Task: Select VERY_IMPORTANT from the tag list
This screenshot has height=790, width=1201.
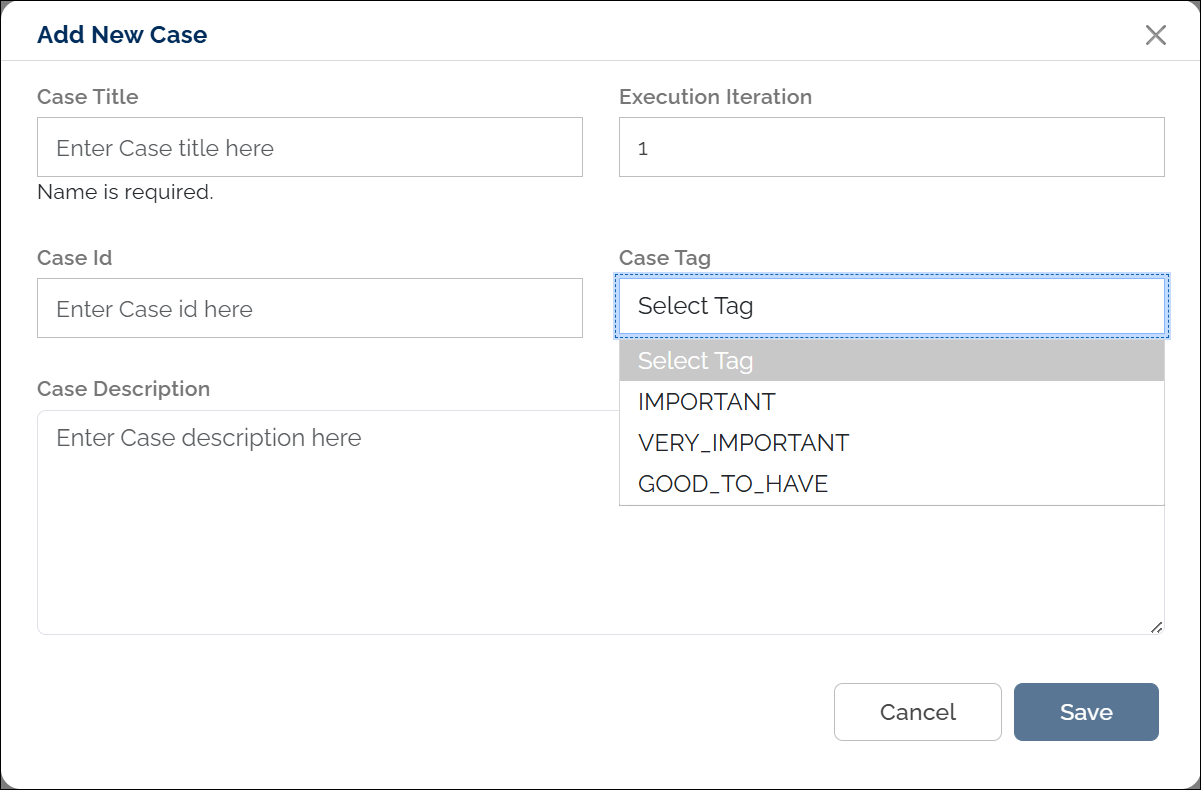Action: [x=744, y=442]
